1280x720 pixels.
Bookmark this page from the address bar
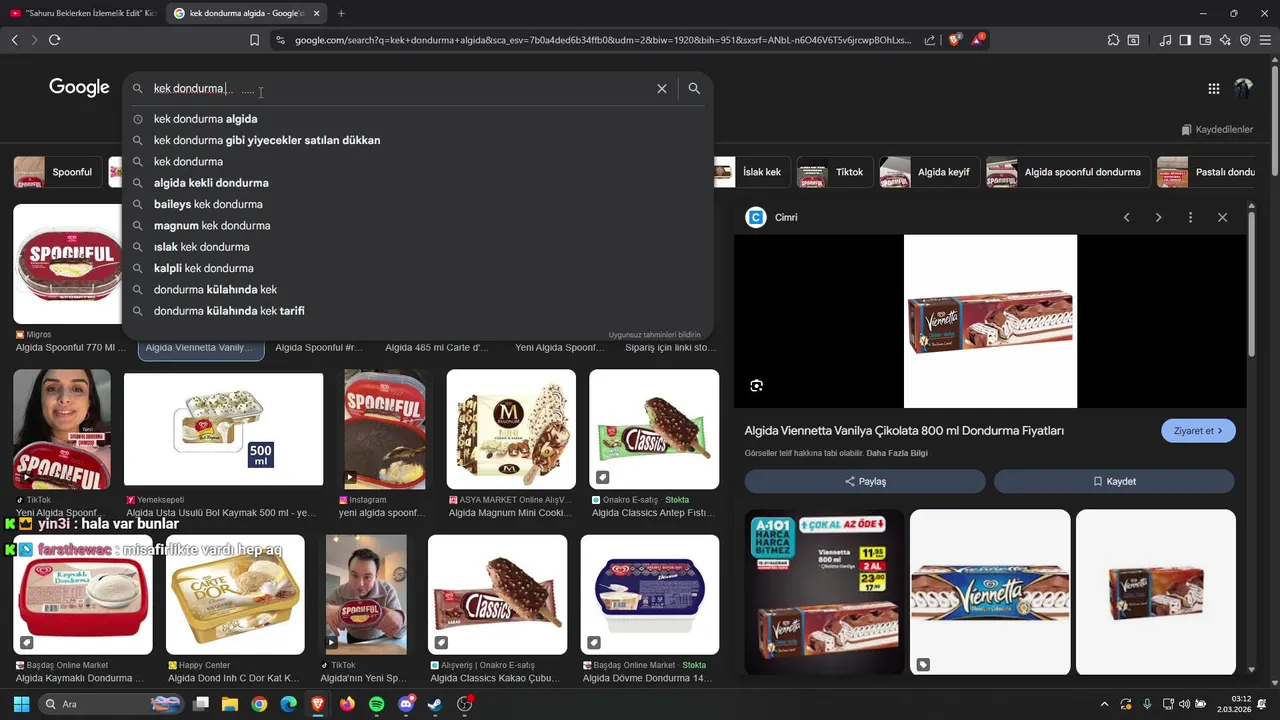point(254,40)
